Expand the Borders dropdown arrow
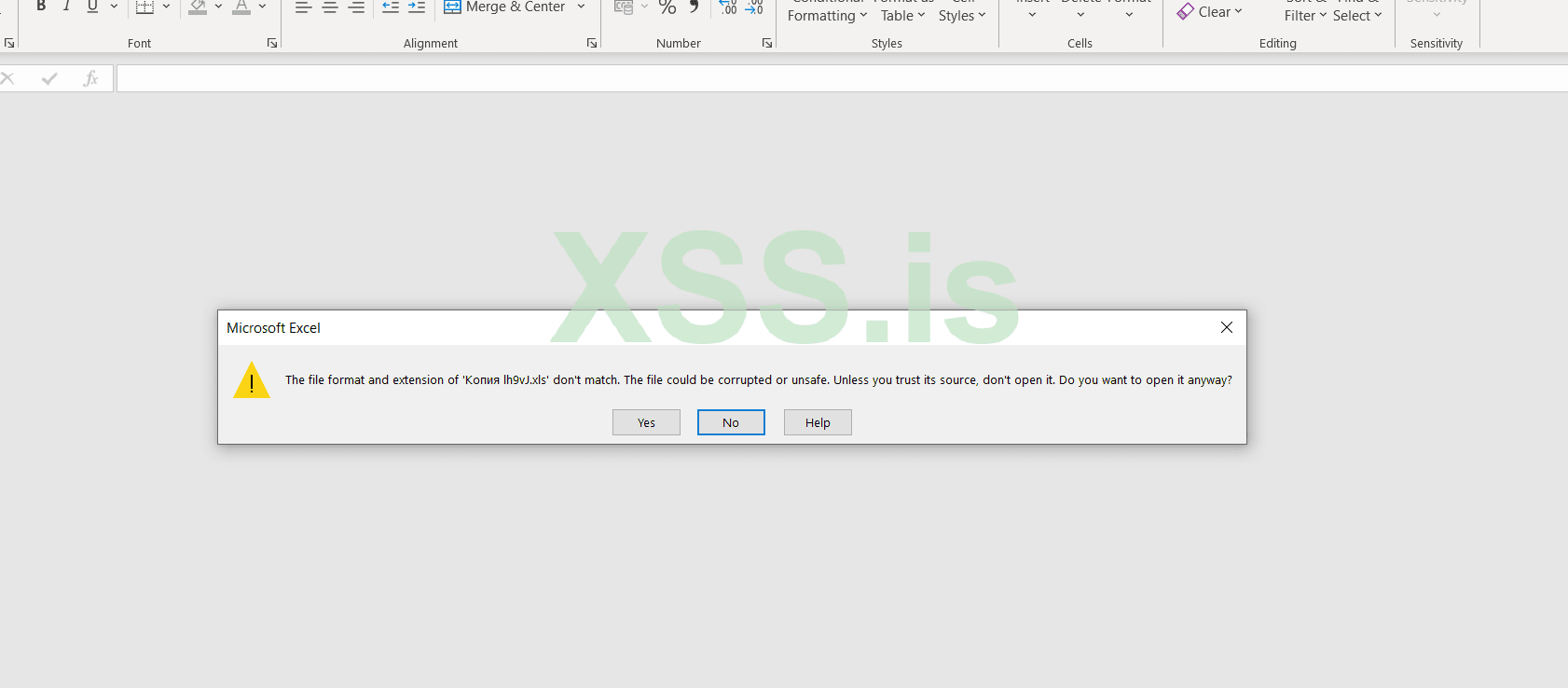The image size is (1568, 688). point(166,7)
